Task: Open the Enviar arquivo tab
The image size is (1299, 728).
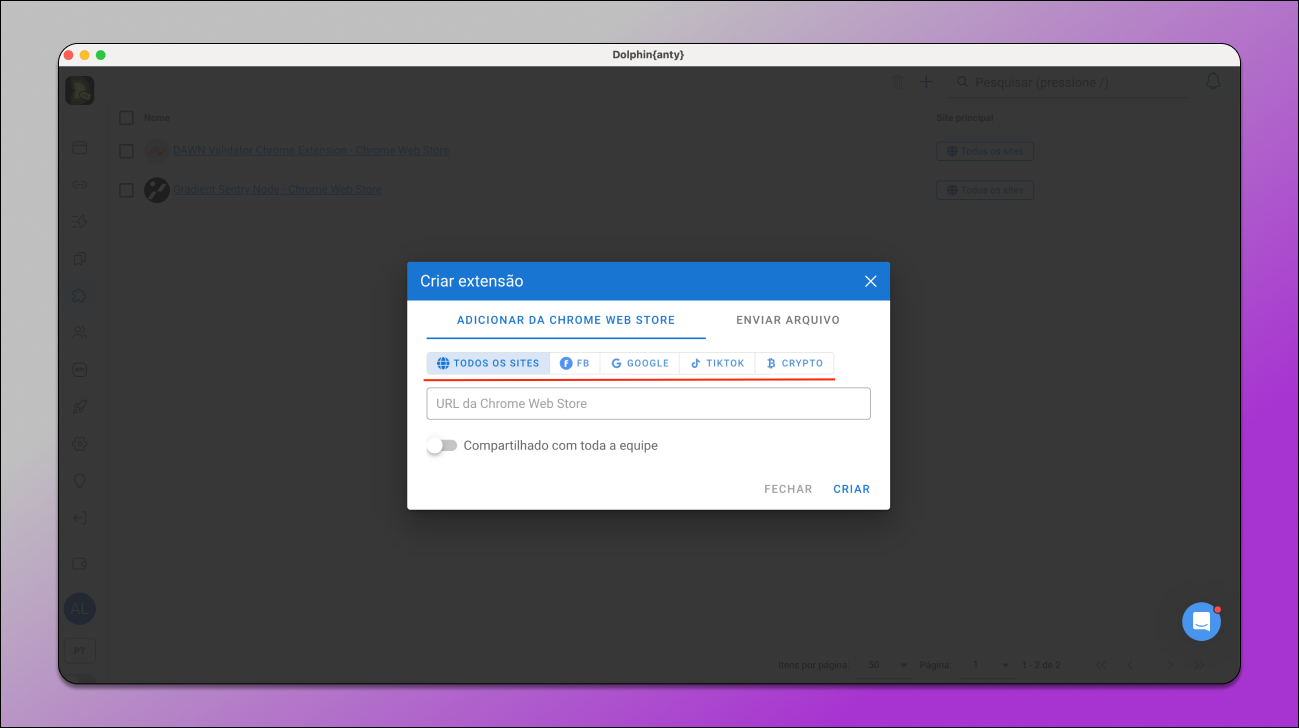Action: pyautogui.click(x=788, y=320)
